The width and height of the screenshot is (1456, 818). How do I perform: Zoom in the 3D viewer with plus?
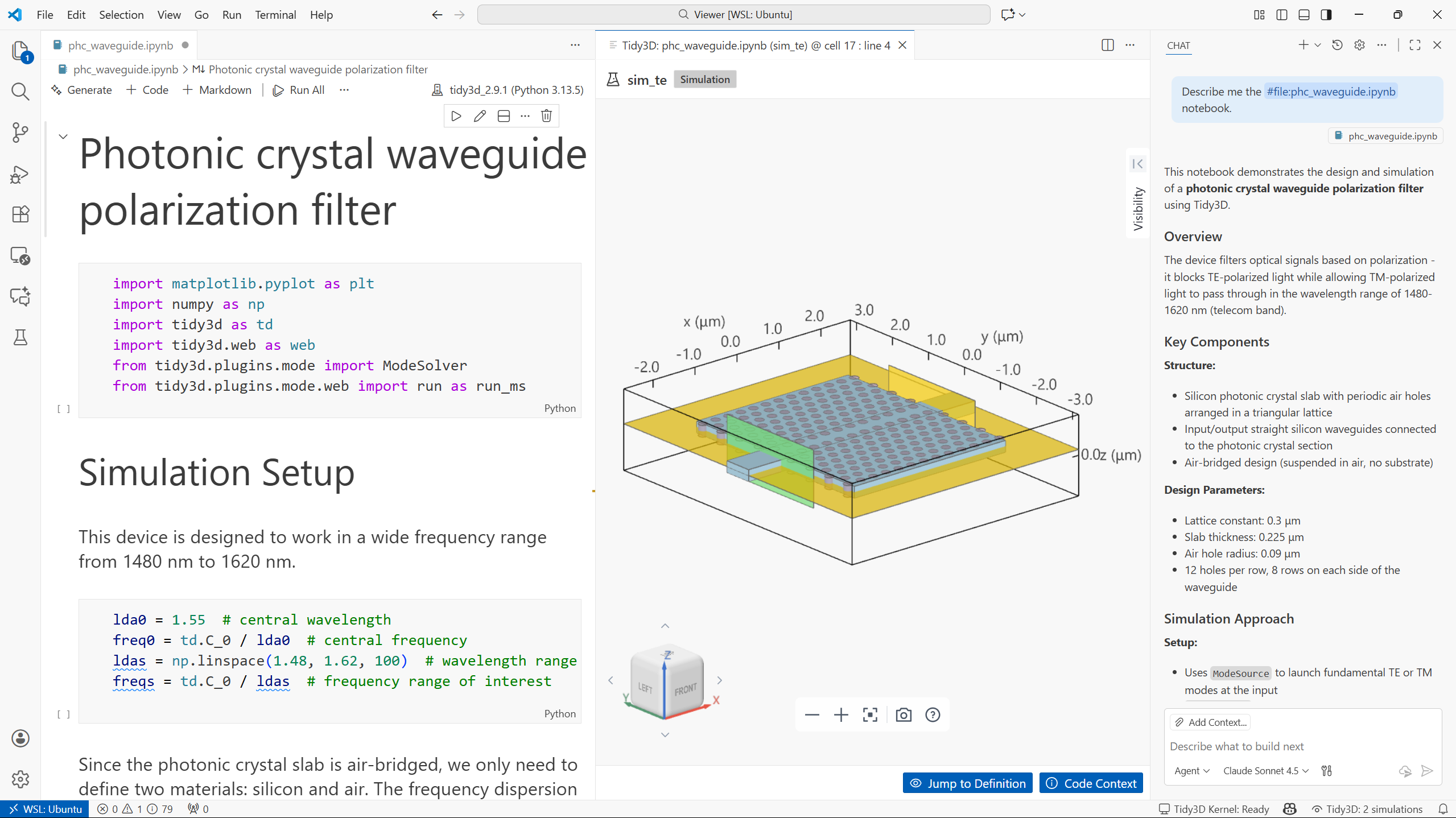tap(841, 715)
